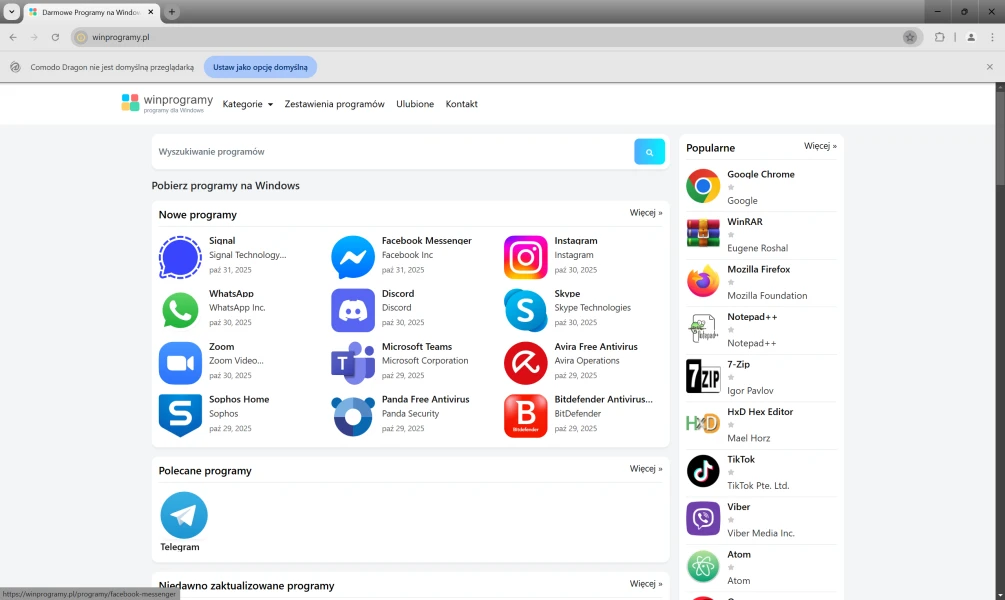Bookmark page with the star icon
Viewport: 1005px width, 600px height.
[x=909, y=37]
